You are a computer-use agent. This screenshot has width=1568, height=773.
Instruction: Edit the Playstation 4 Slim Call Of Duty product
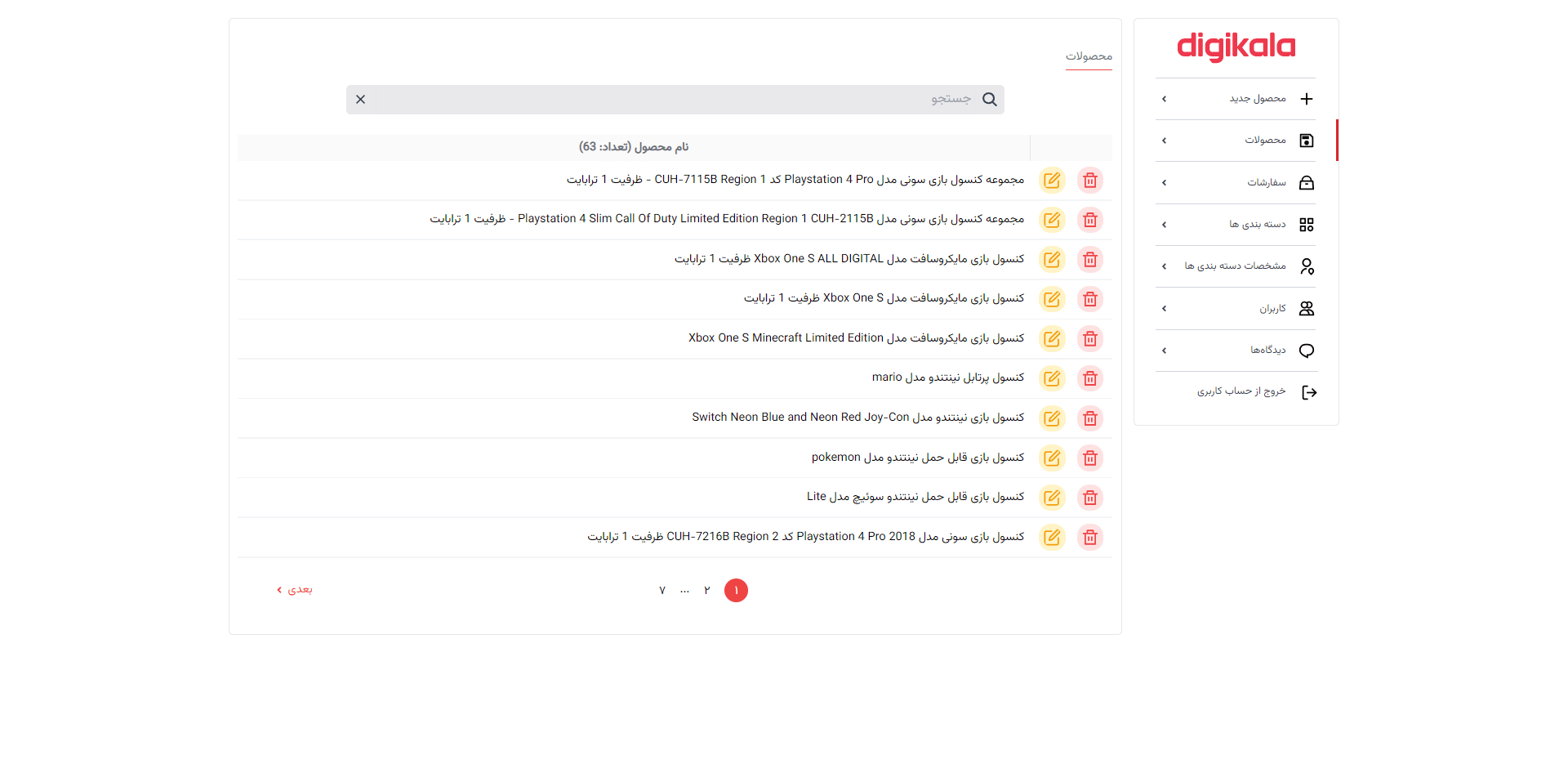pyautogui.click(x=1052, y=220)
